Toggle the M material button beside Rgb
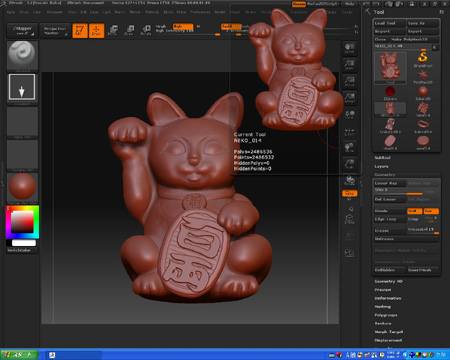This screenshot has height=360, width=450. pos(198,26)
